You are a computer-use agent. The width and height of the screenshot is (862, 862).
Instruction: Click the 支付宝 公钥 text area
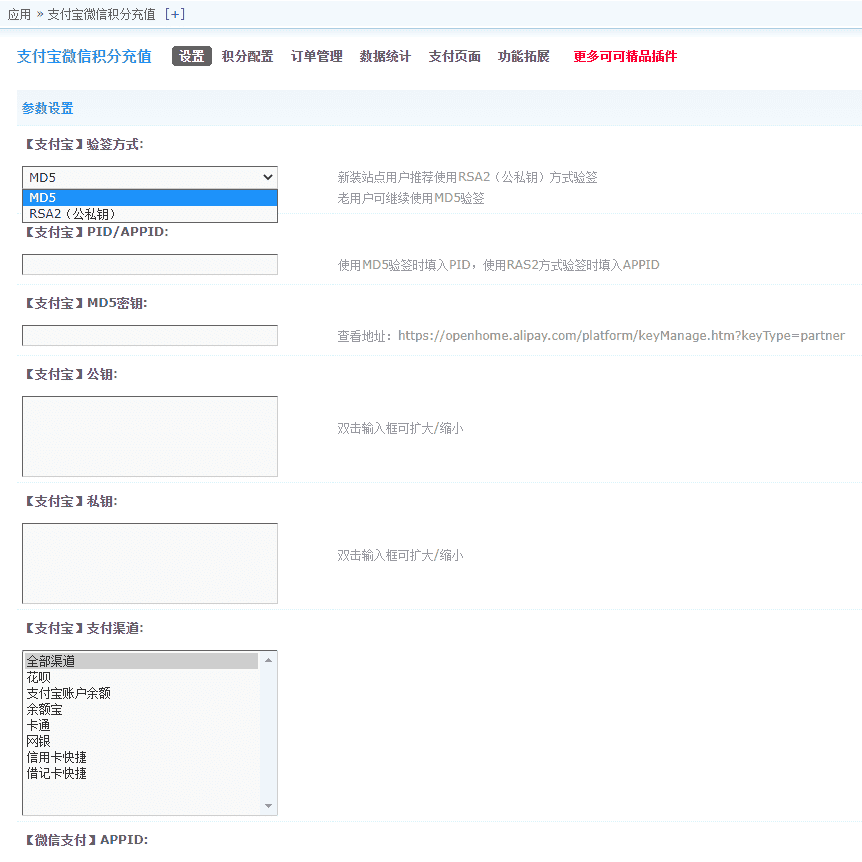(150, 436)
